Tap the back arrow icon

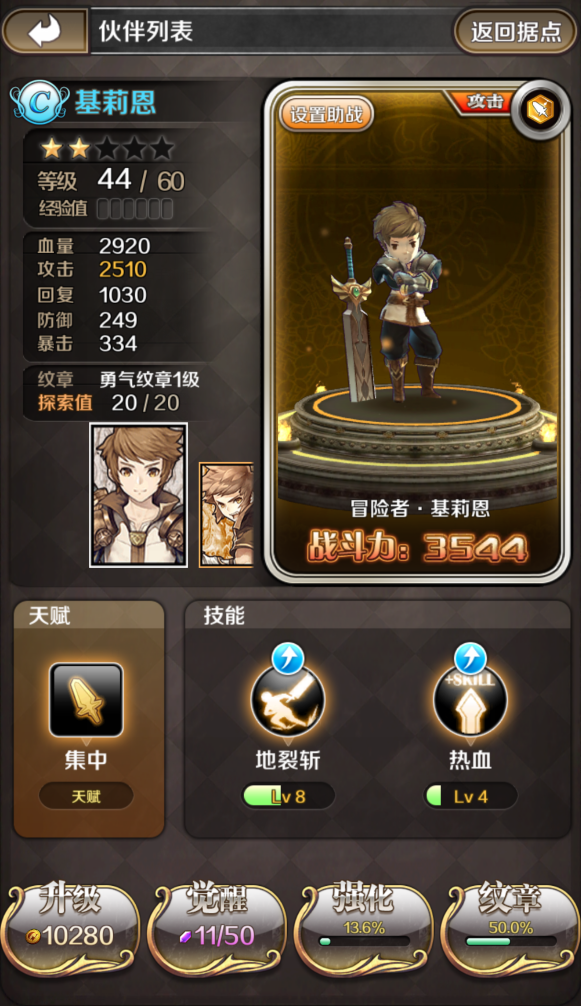(45, 30)
